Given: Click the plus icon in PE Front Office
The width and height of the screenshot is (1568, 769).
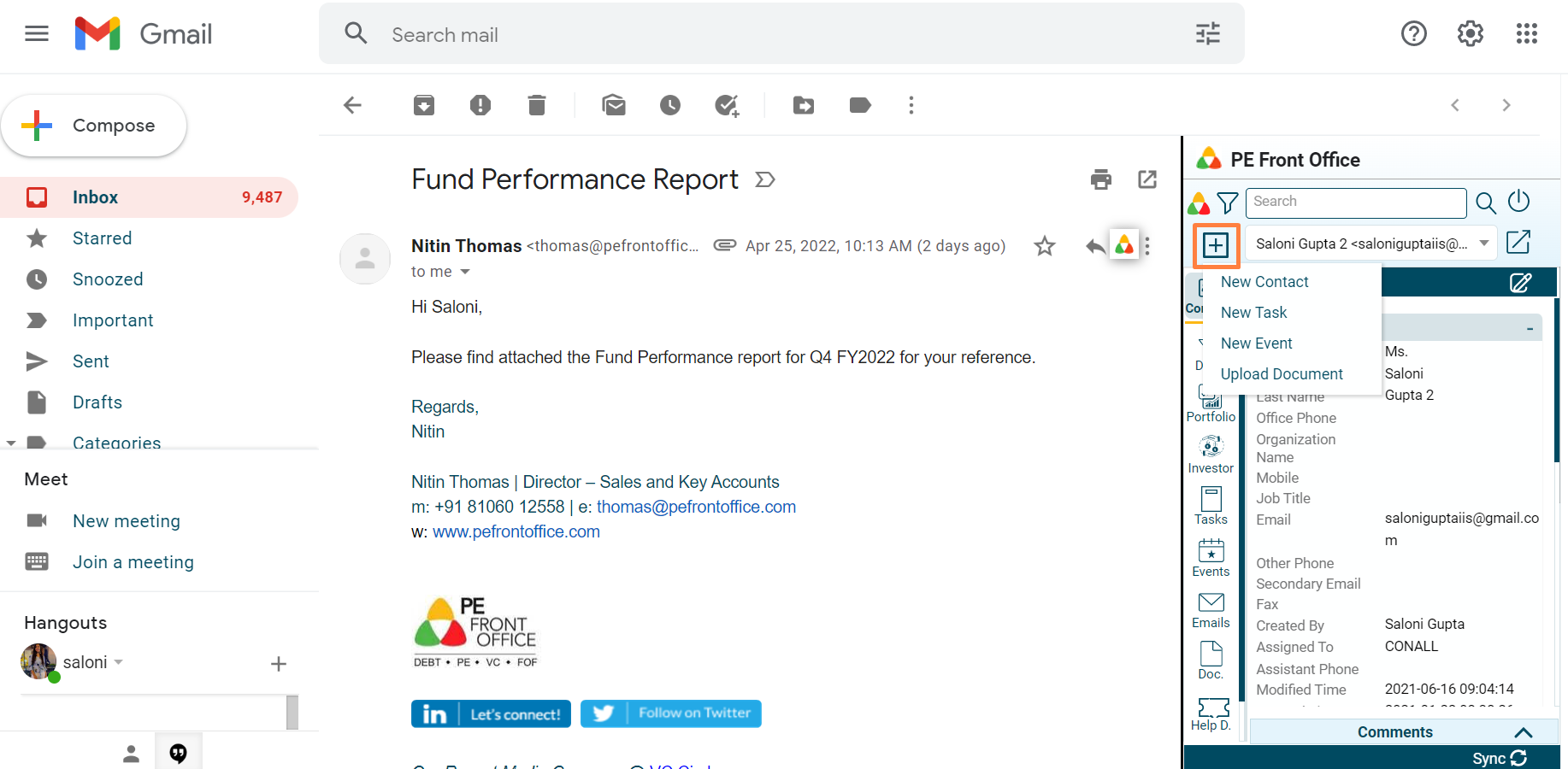Looking at the screenshot, I should [1215, 245].
